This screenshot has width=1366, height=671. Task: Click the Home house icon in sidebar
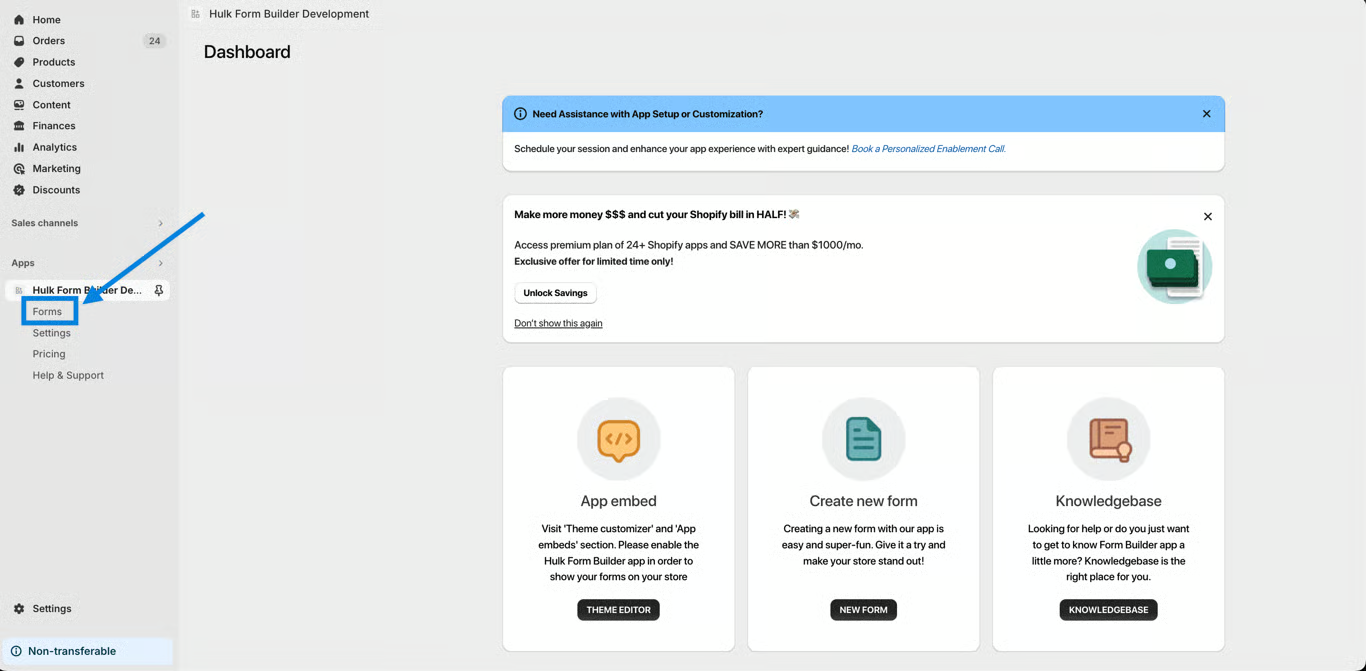19,20
